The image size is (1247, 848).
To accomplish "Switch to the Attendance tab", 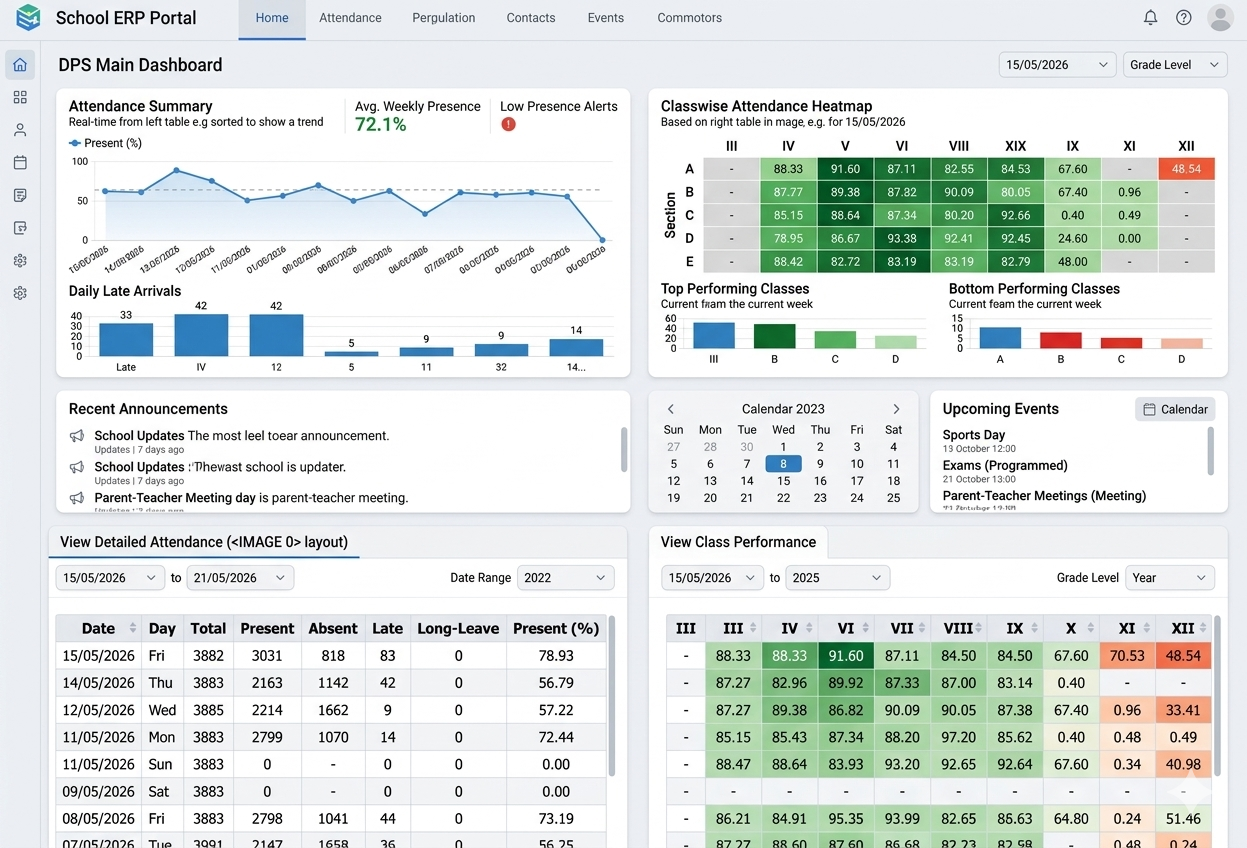I will (x=350, y=18).
